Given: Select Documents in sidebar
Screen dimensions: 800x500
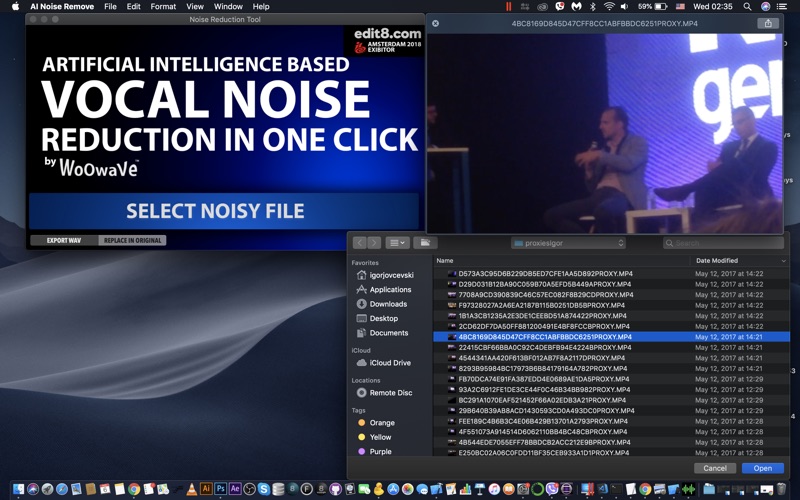Looking at the screenshot, I should click(385, 333).
